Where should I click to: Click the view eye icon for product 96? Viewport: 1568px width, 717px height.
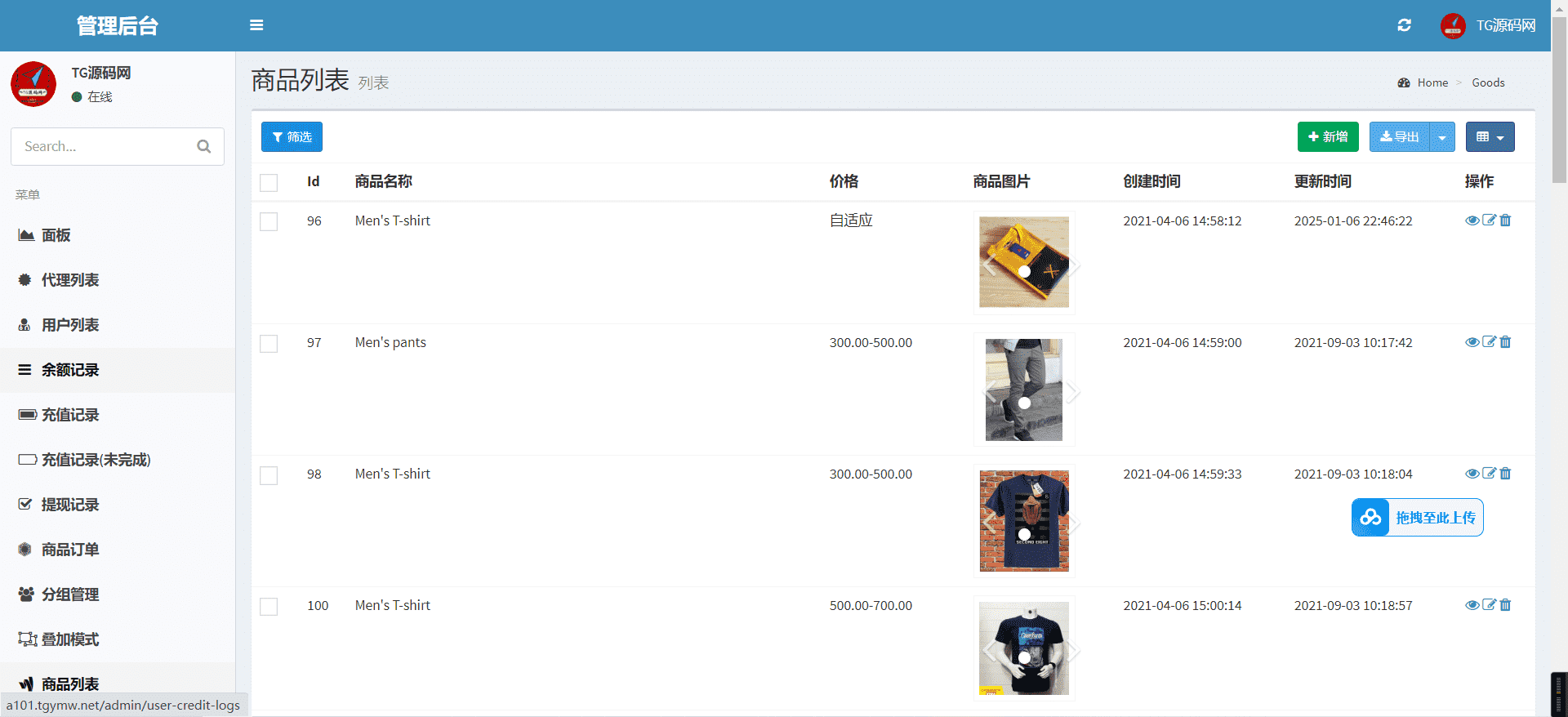pyautogui.click(x=1472, y=220)
